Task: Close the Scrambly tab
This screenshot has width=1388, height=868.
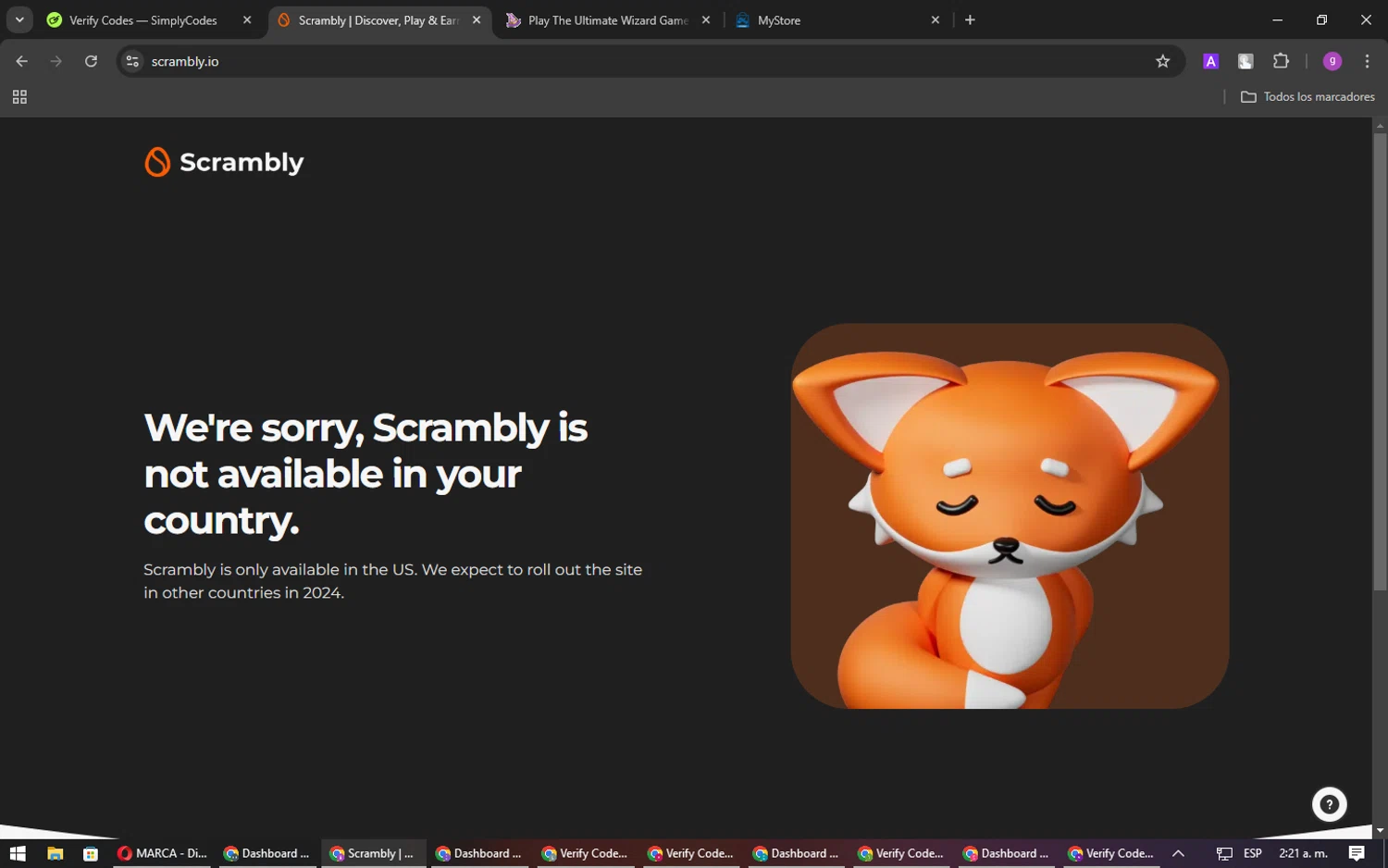Action: click(477, 19)
